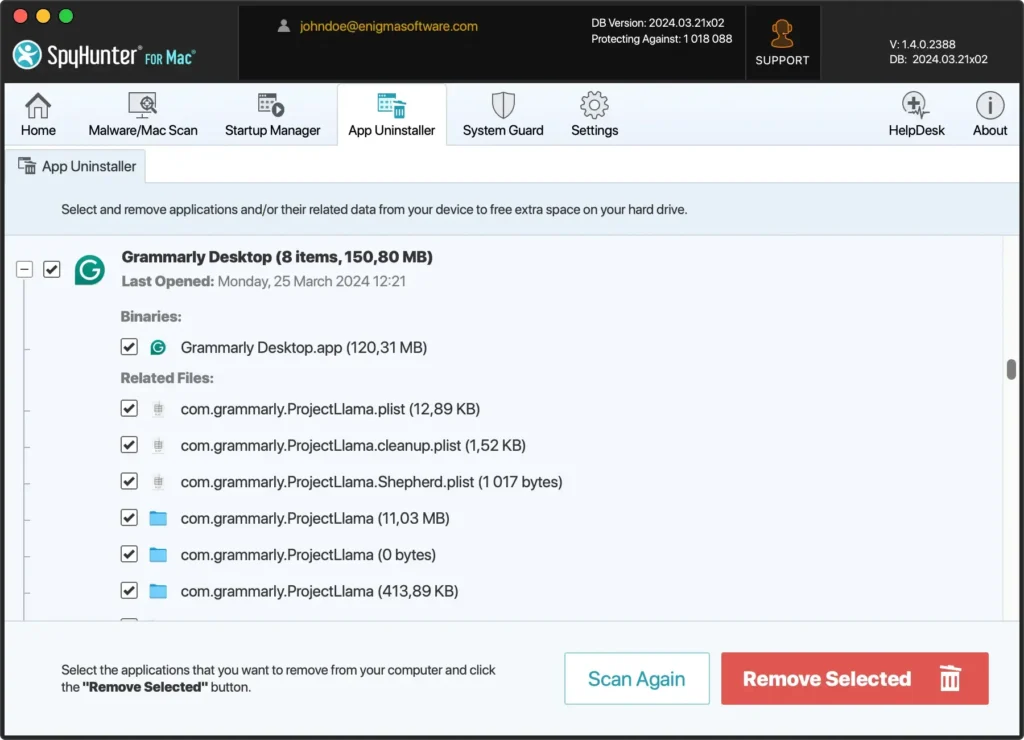Uncheck the Grammarly Desktop group checkbox
This screenshot has width=1024, height=740.
(52, 269)
